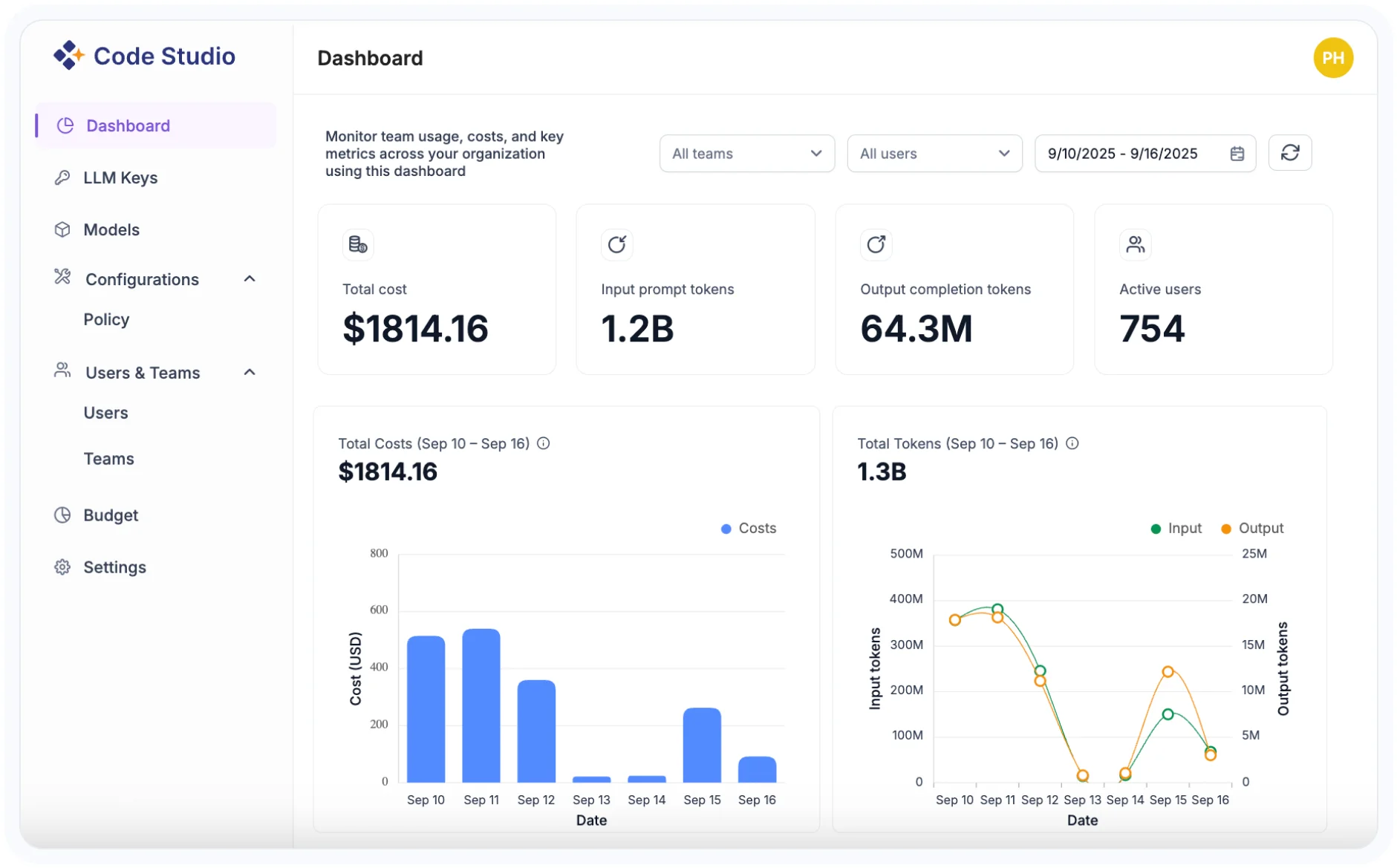Open the All teams dropdown

(746, 153)
